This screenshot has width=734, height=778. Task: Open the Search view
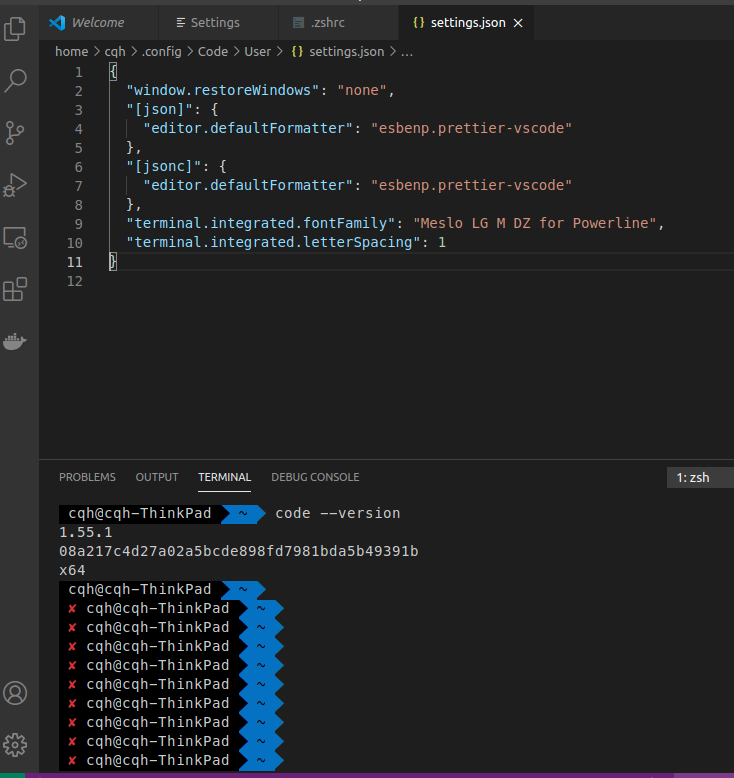click(x=15, y=80)
